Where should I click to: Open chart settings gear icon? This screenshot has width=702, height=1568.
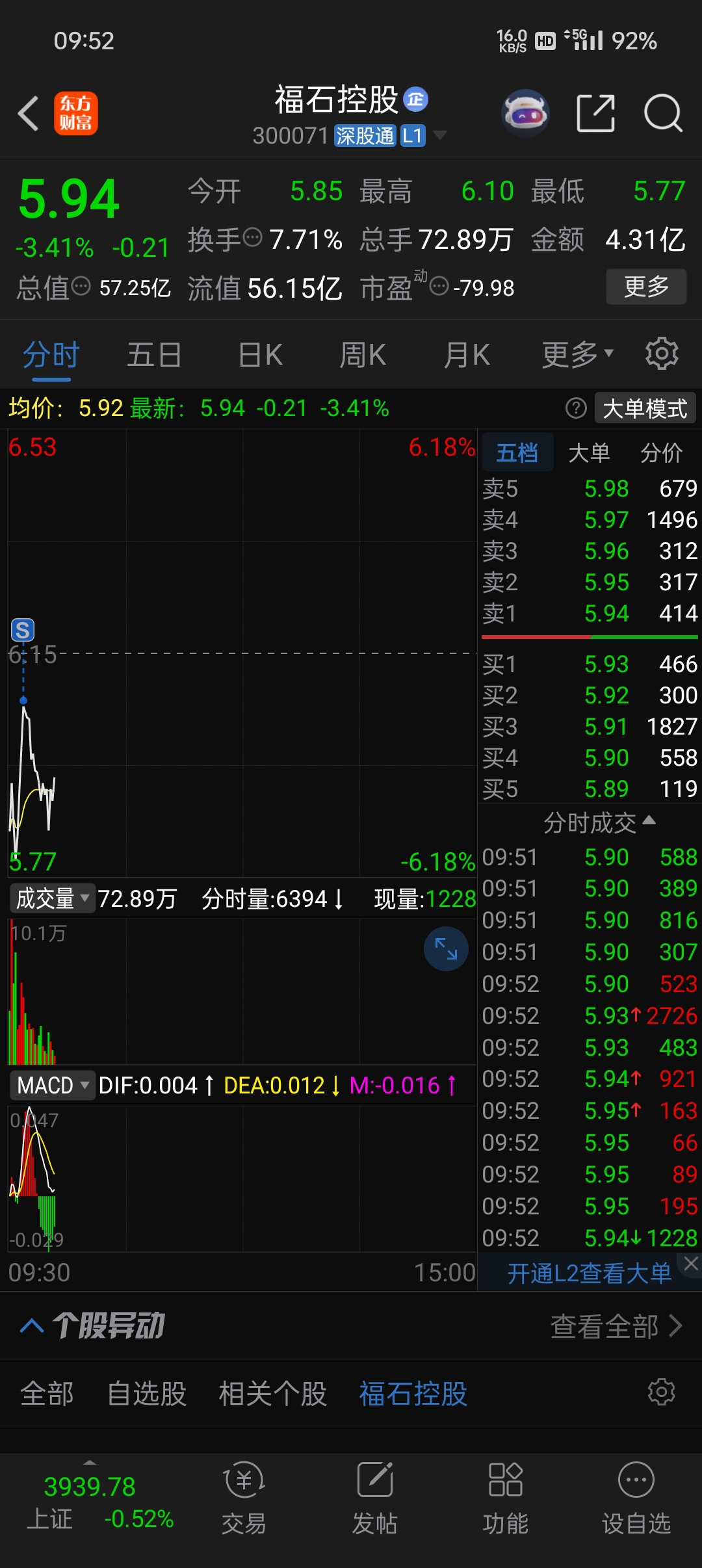coord(662,354)
